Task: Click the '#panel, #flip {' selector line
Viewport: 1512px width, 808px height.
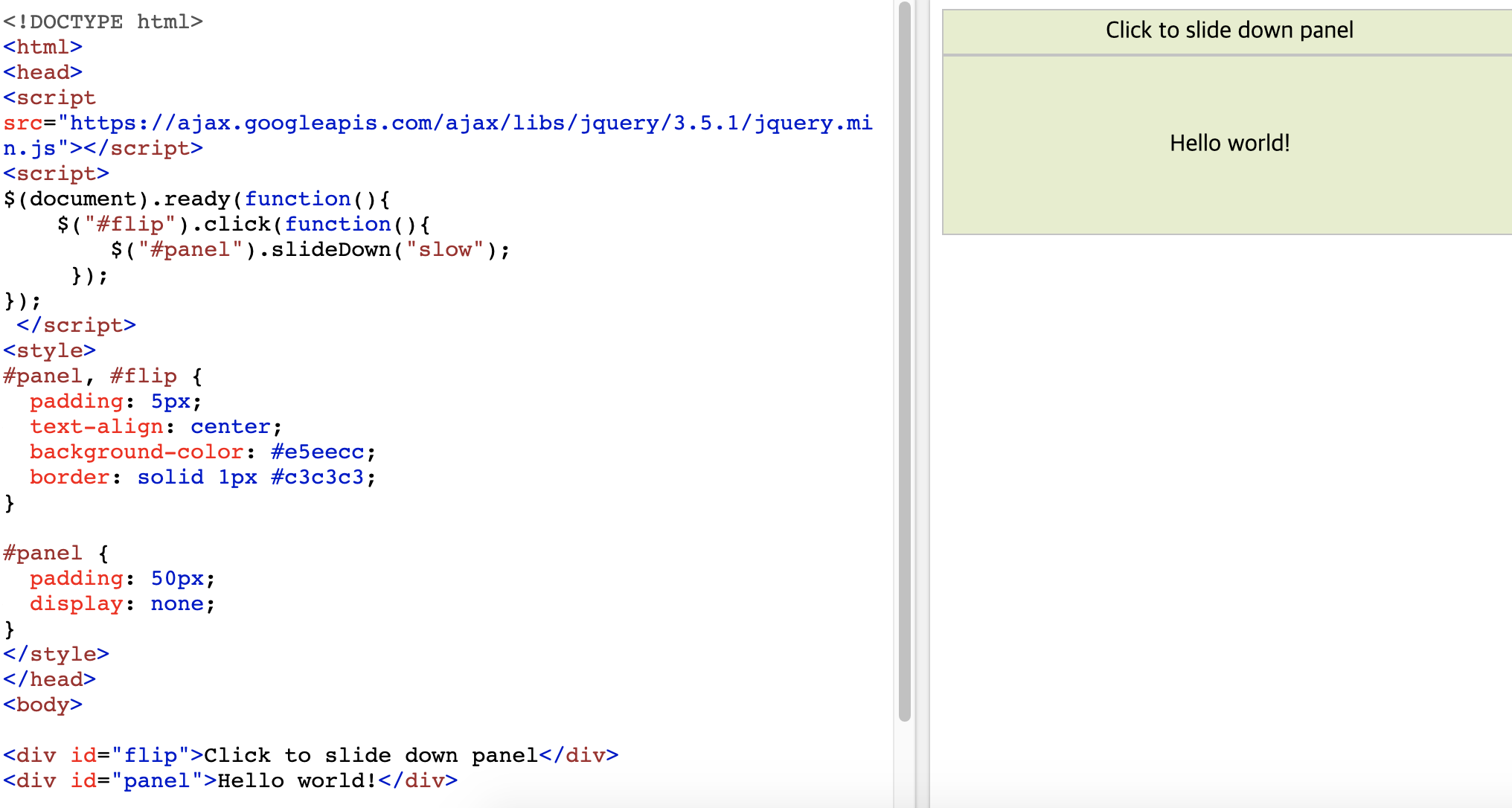Action: [103, 376]
